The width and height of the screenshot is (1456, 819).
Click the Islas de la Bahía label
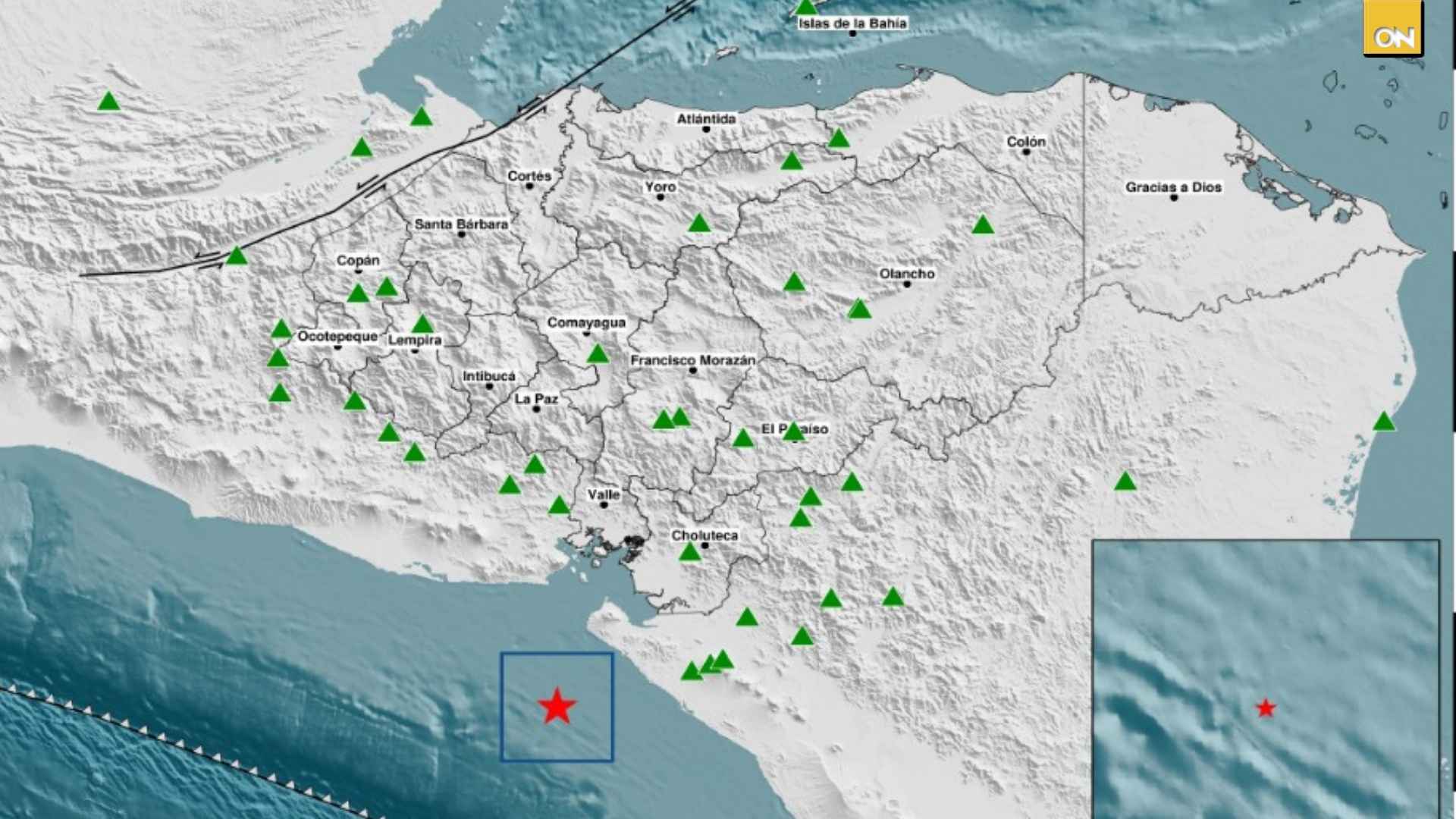point(852,24)
